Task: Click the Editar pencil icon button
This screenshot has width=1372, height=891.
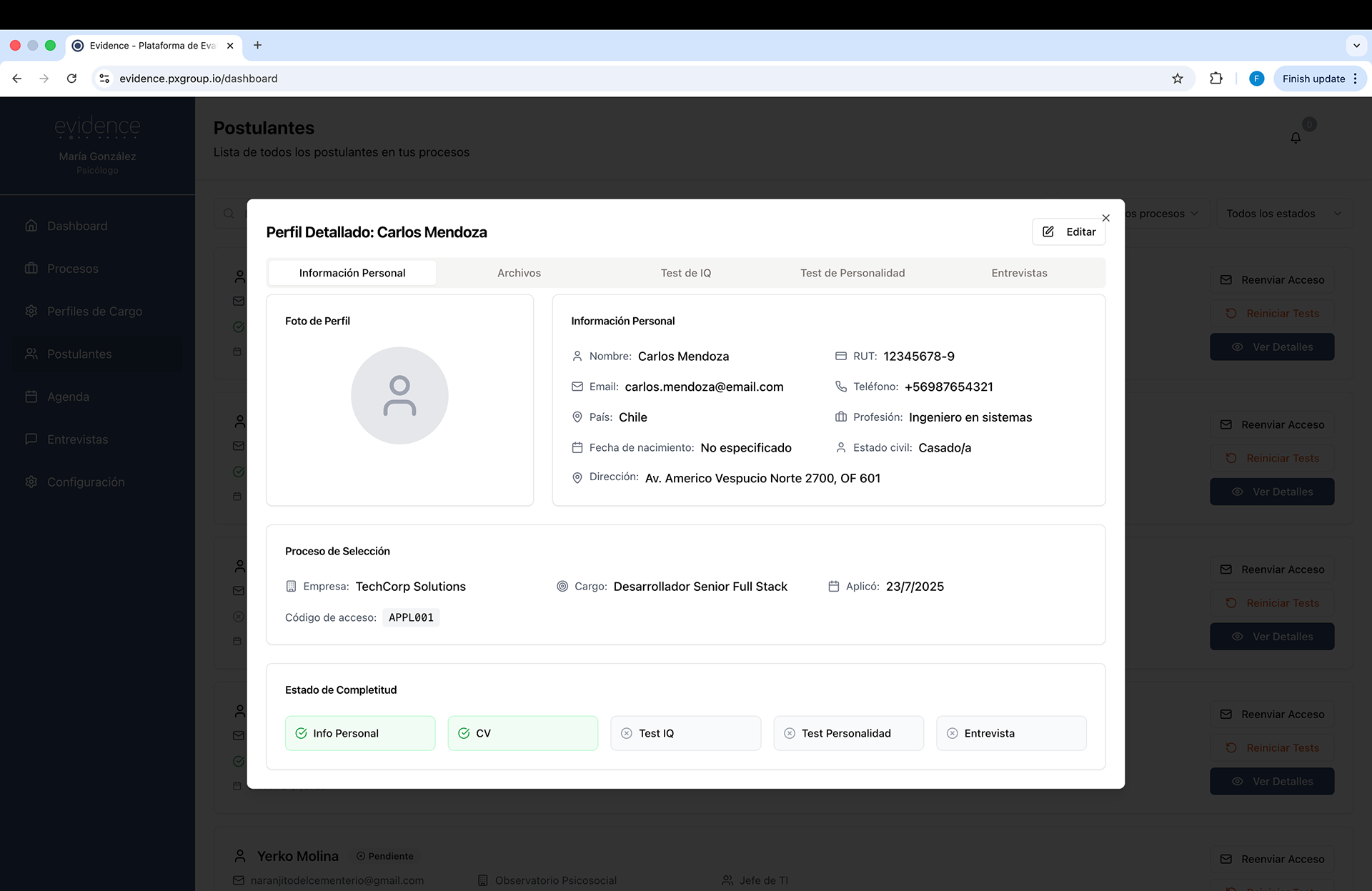Action: 1068,232
